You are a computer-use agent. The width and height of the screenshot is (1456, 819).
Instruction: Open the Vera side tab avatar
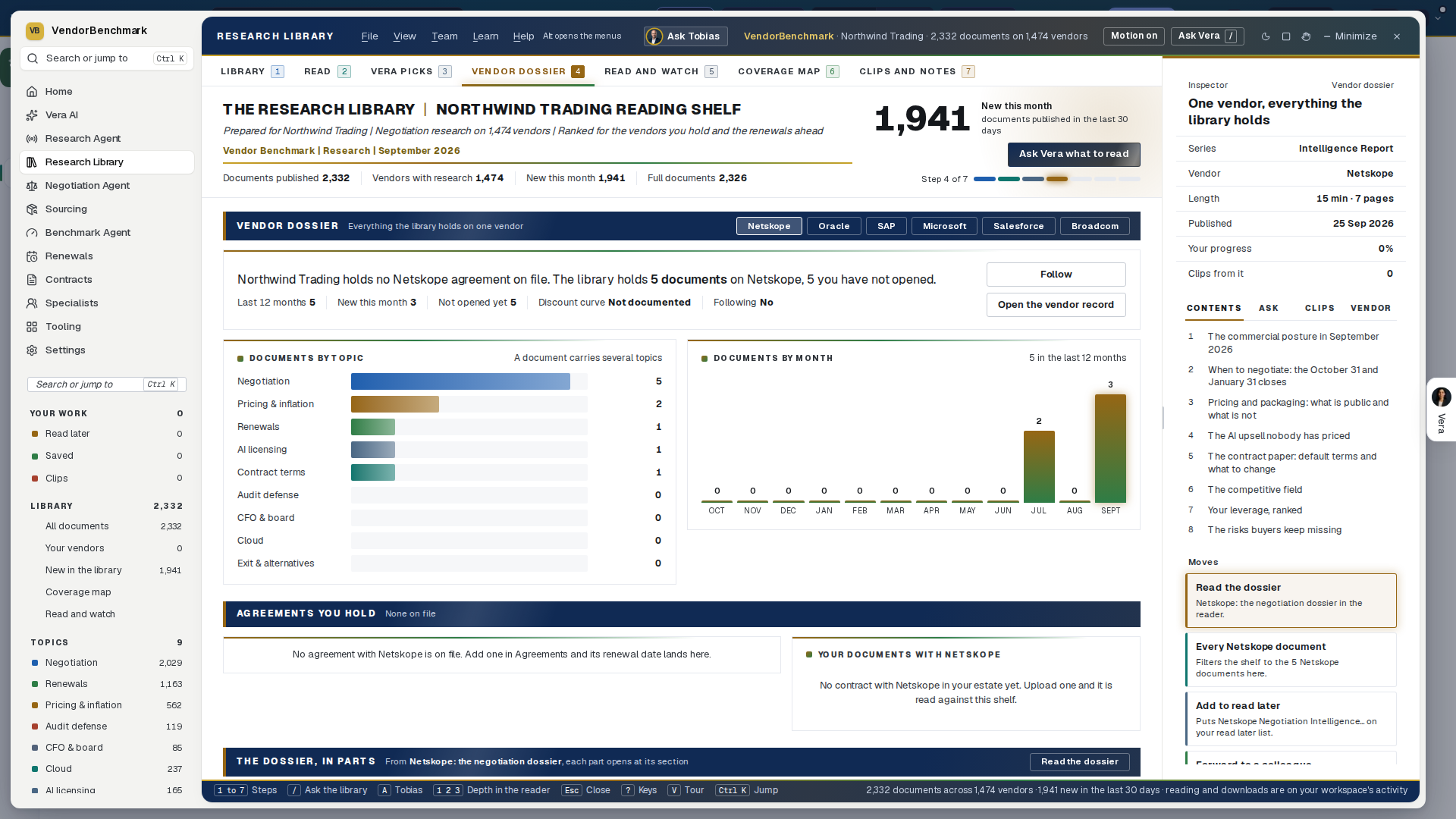(x=1441, y=397)
